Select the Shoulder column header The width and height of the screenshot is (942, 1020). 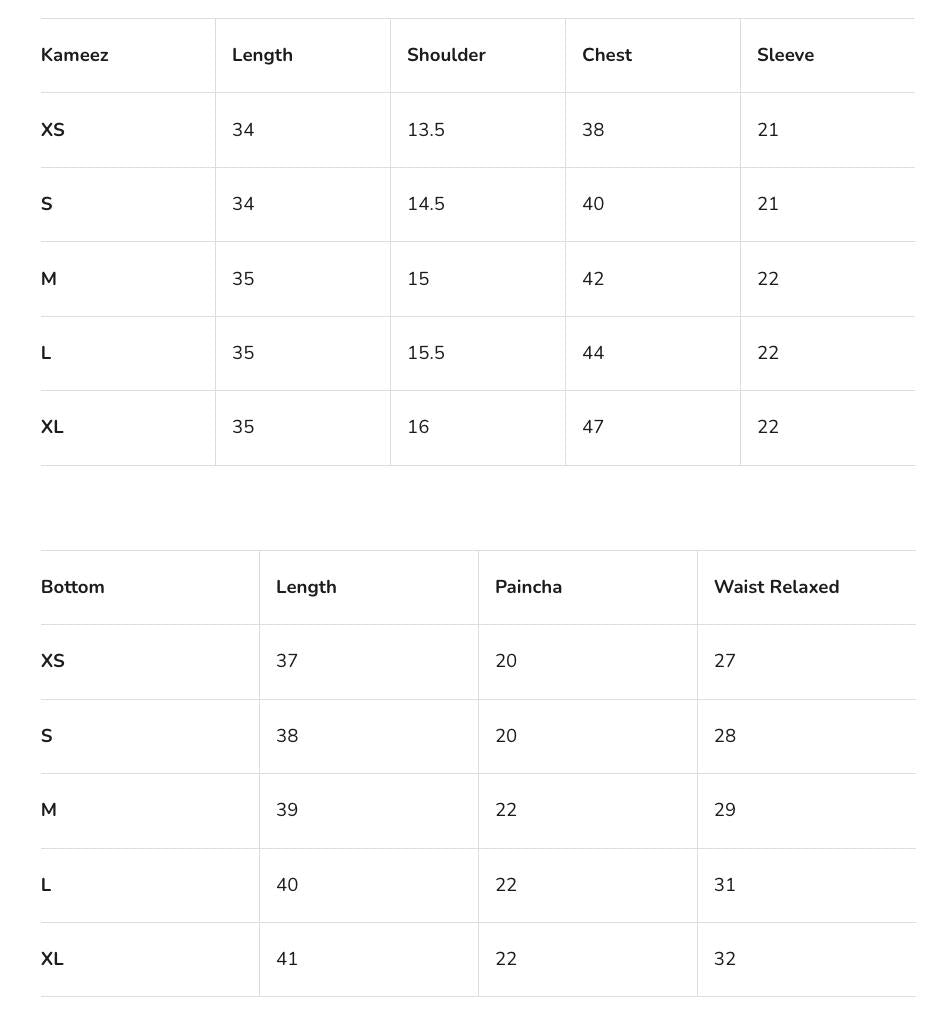tap(446, 55)
